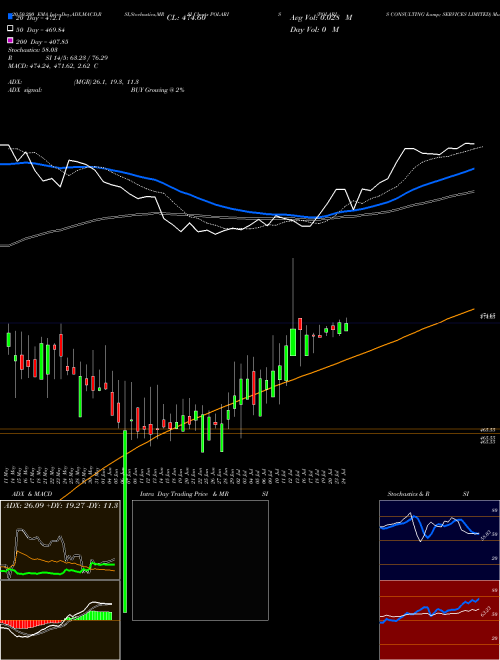Click the 'Avg Vol: 0.028 M' label
500x660 pixels.
(x=321, y=18)
